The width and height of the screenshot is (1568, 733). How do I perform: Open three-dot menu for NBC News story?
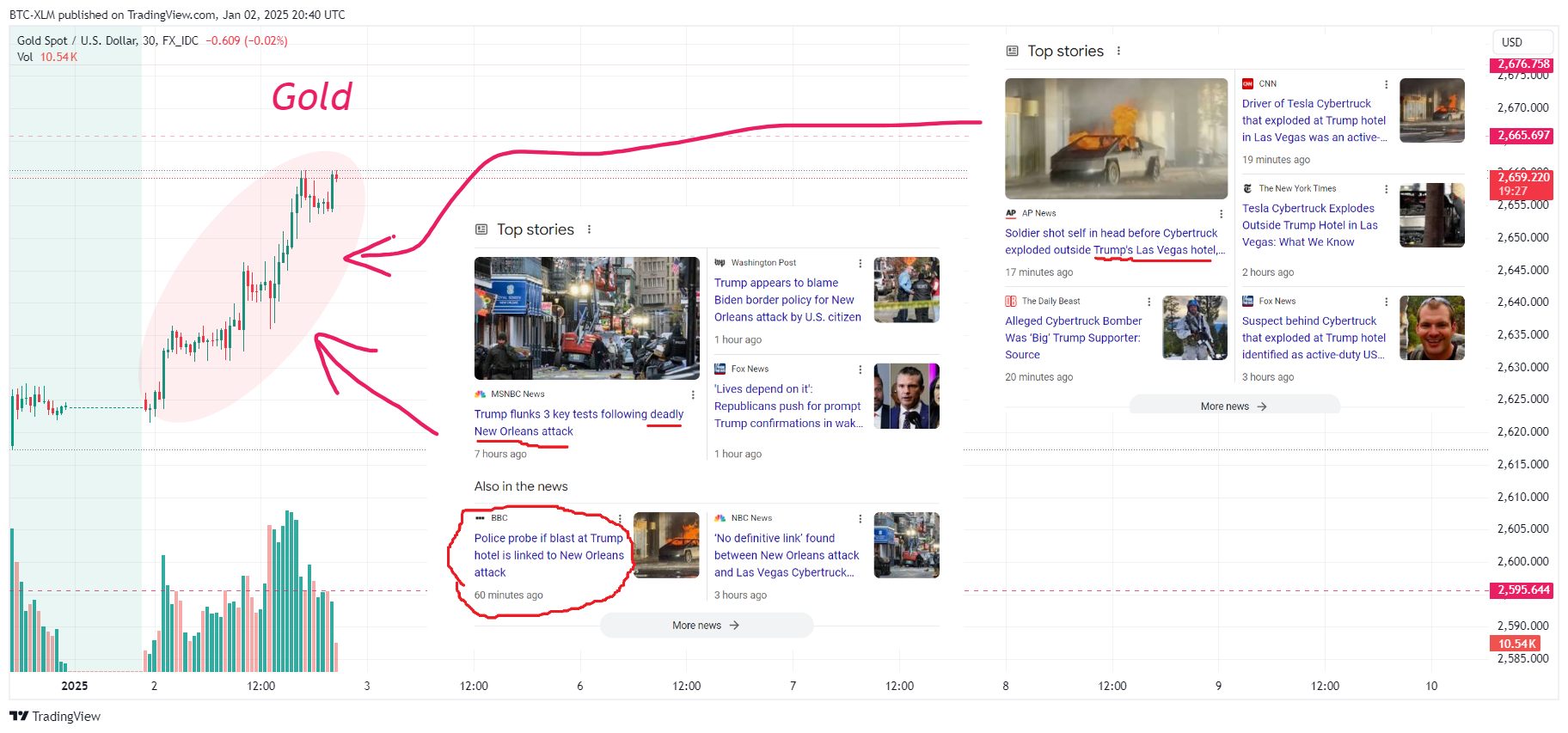tap(860, 519)
